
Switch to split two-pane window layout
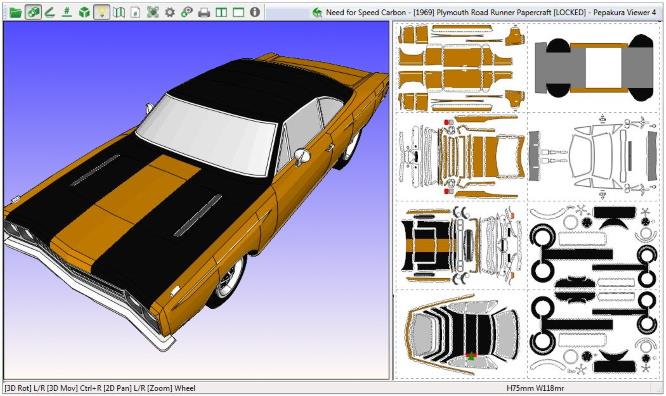(221, 12)
